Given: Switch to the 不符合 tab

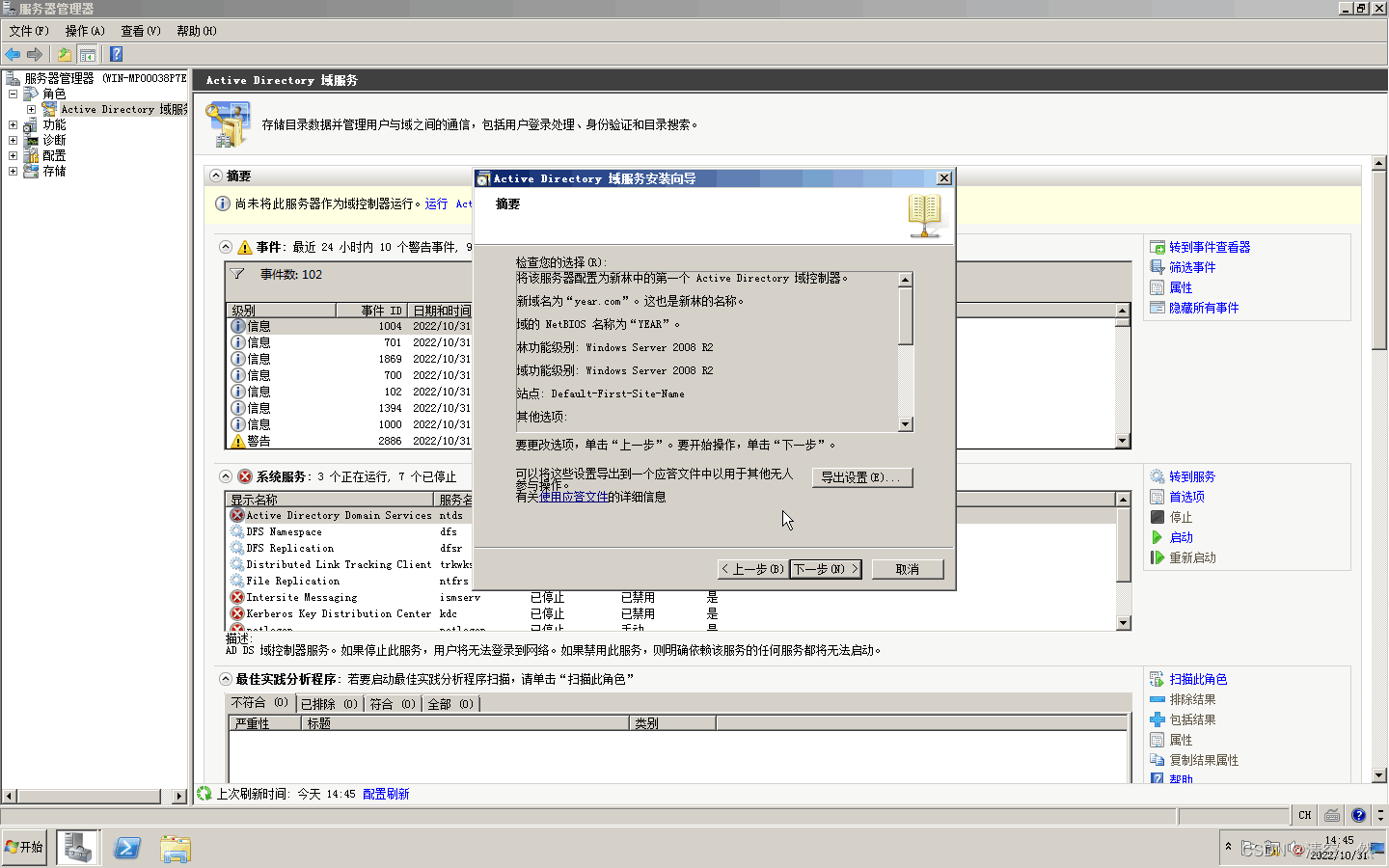Looking at the screenshot, I should [x=259, y=703].
